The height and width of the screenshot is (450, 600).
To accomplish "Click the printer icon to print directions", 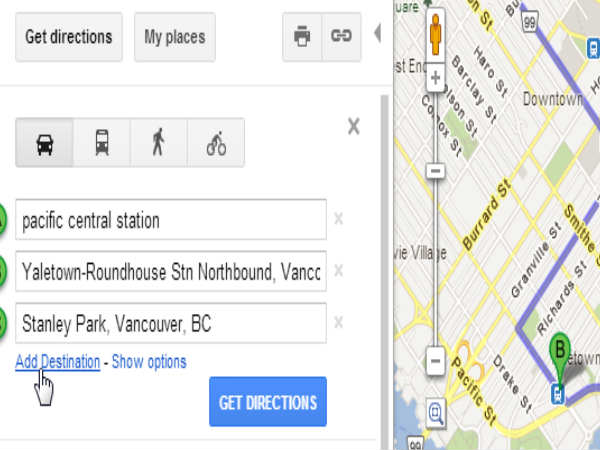I will [302, 37].
